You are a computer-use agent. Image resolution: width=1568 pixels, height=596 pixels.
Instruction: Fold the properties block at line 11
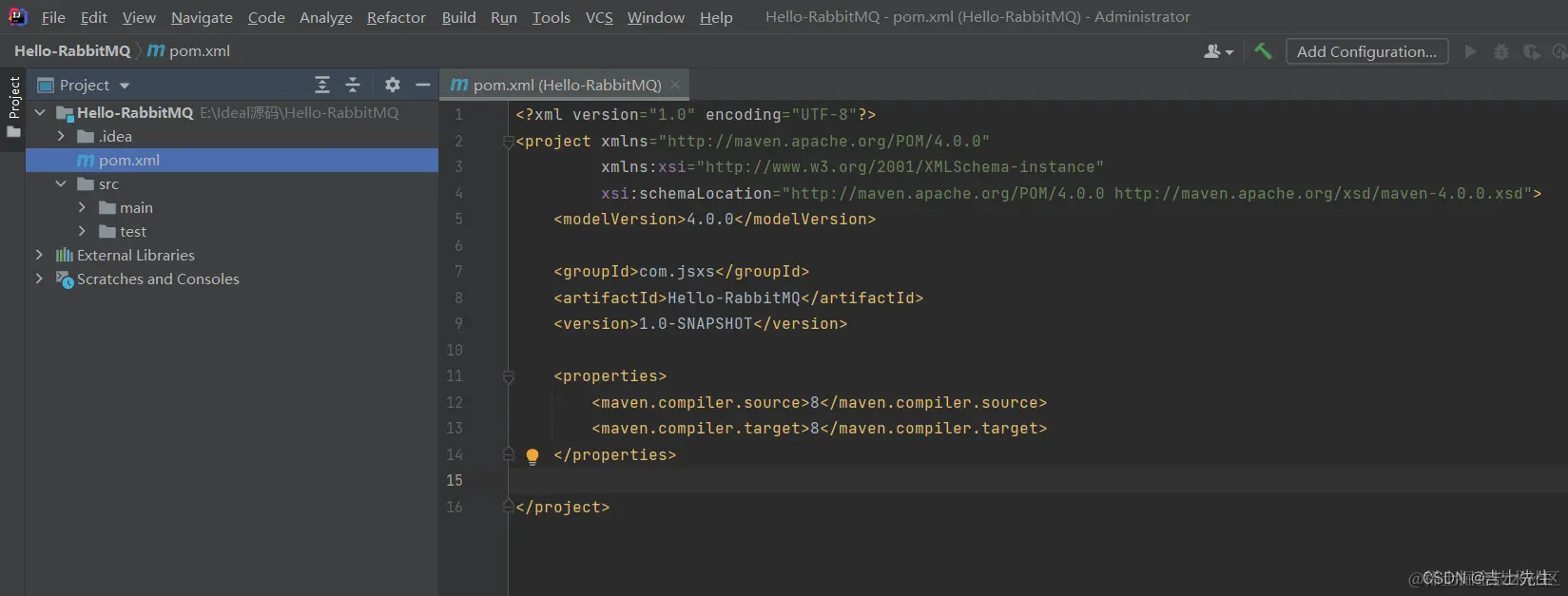click(508, 377)
